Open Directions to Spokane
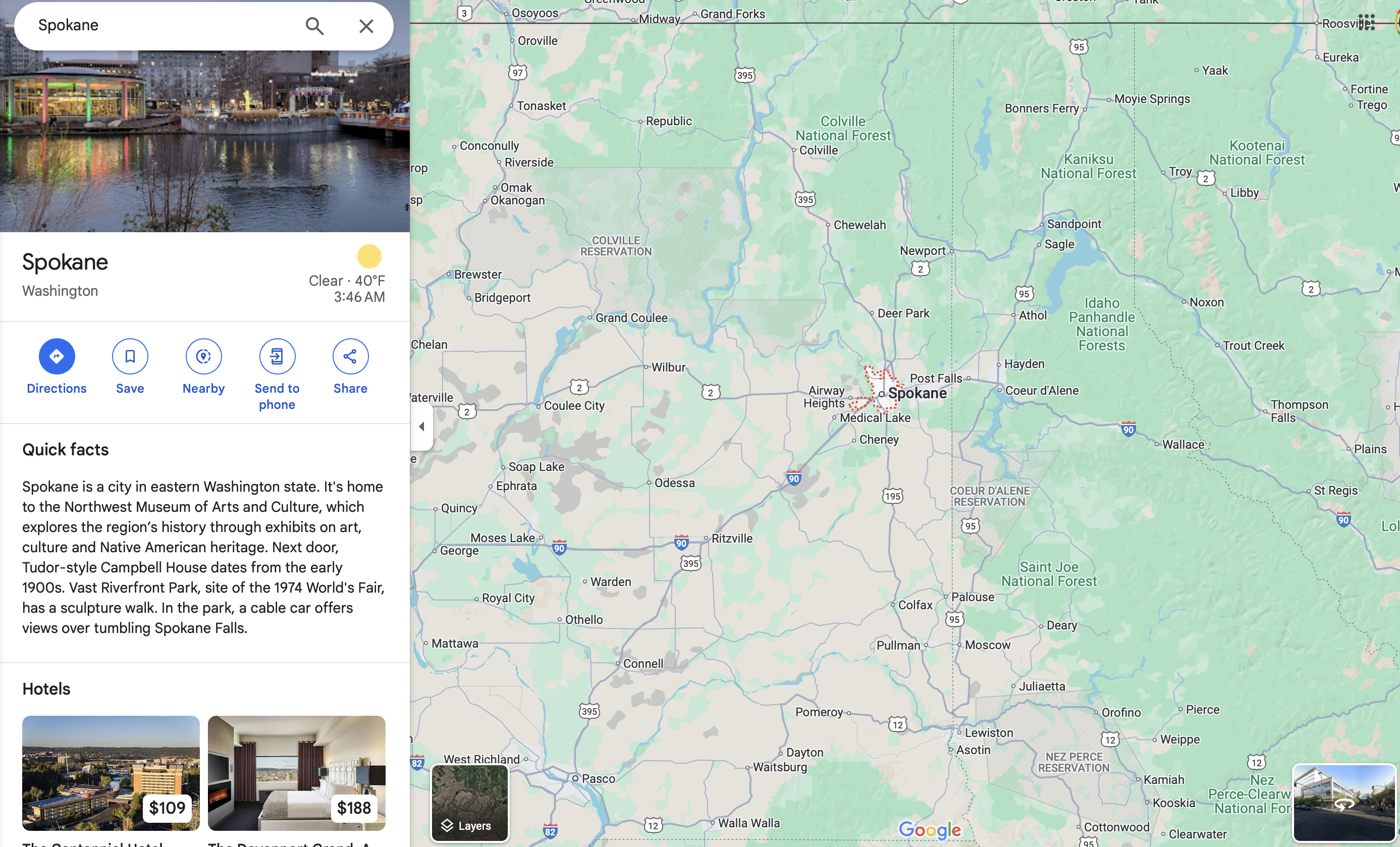1400x847 pixels. click(56, 356)
